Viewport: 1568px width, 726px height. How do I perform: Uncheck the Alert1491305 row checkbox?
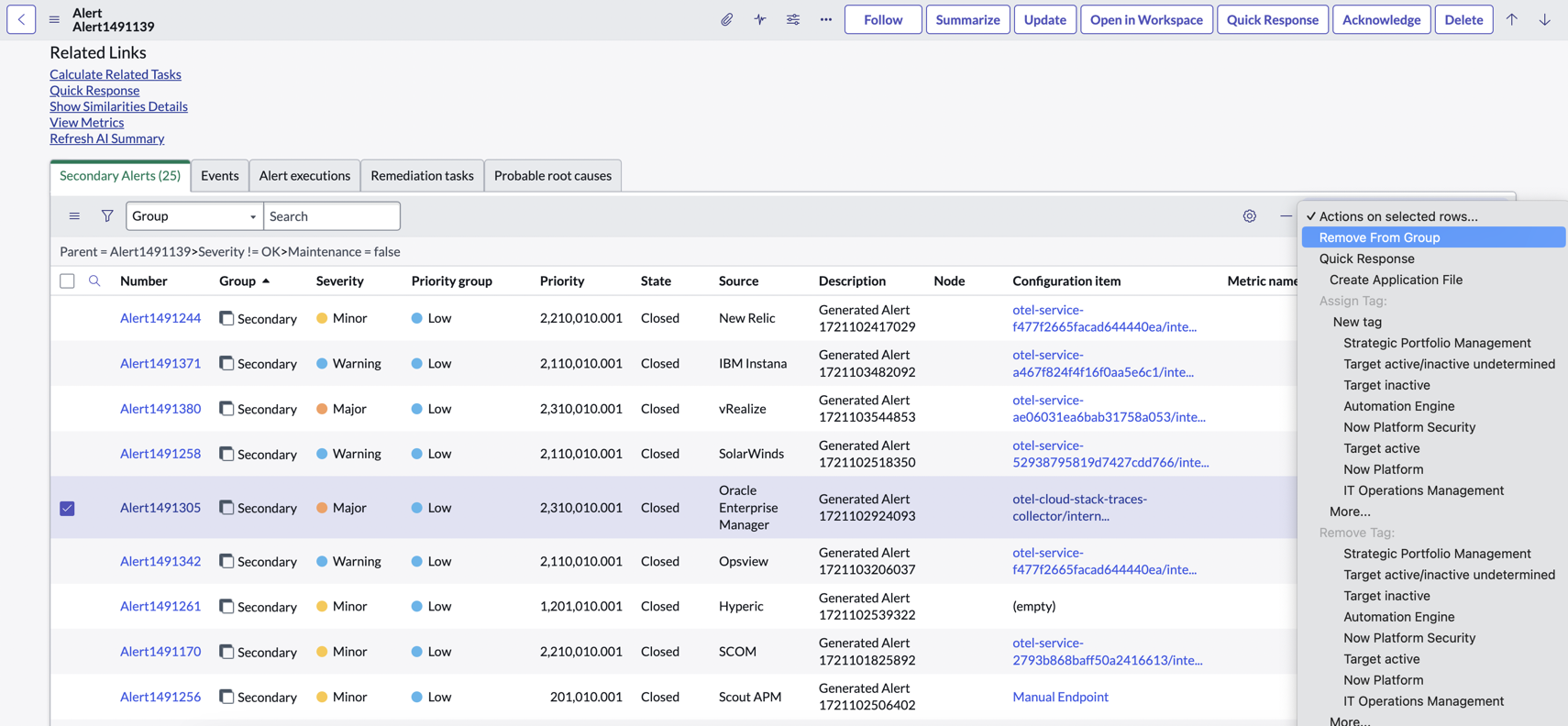[x=67, y=508]
